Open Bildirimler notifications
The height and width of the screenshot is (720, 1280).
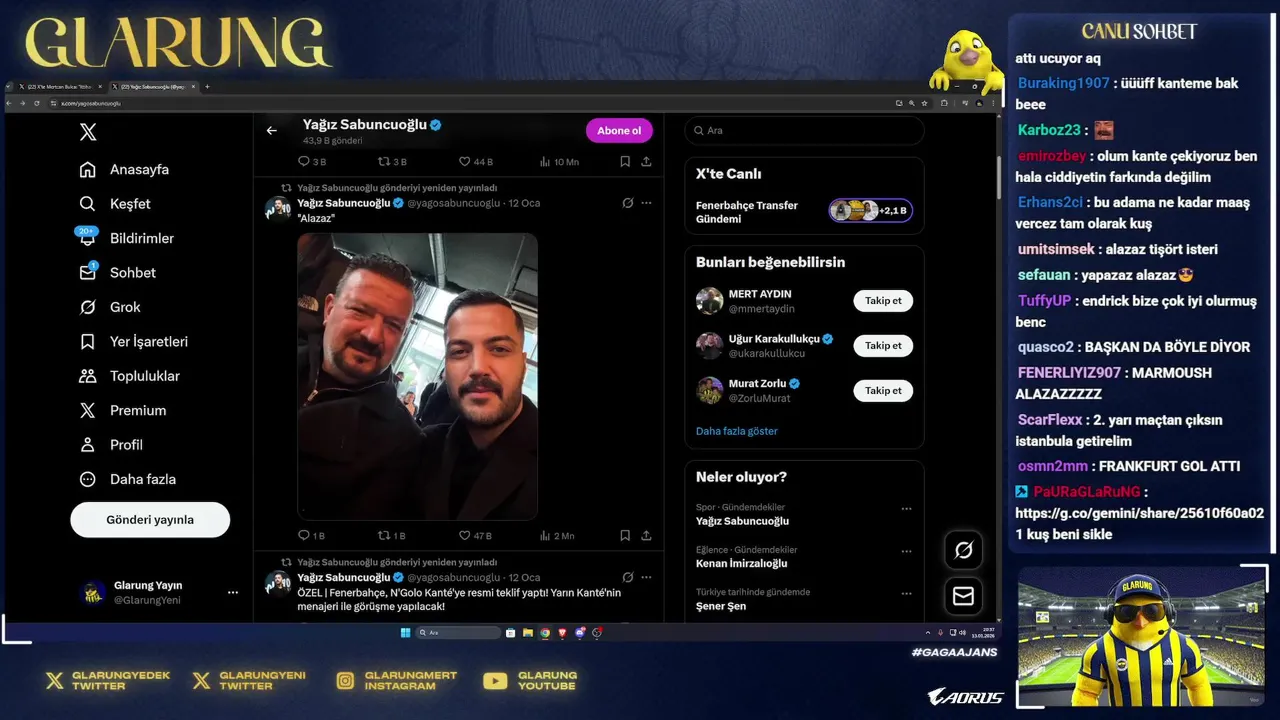tap(127, 238)
